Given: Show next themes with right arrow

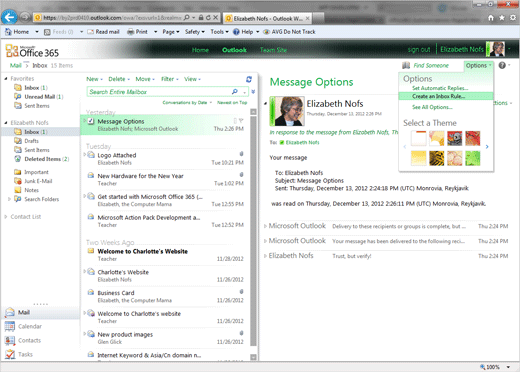Looking at the screenshot, I should [487, 147].
